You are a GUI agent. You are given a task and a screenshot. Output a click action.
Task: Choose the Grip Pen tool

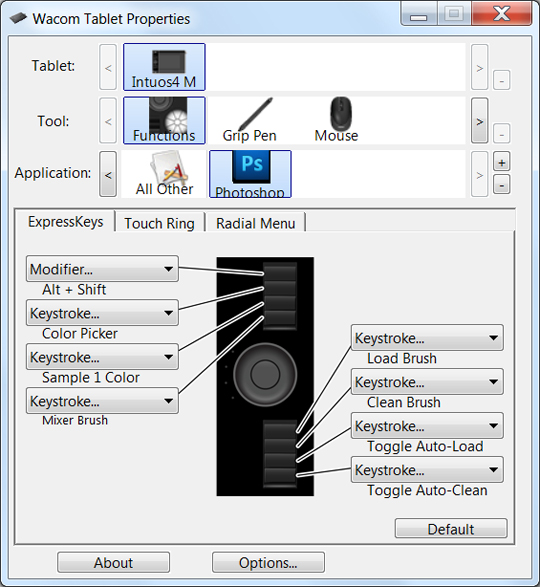pos(250,120)
